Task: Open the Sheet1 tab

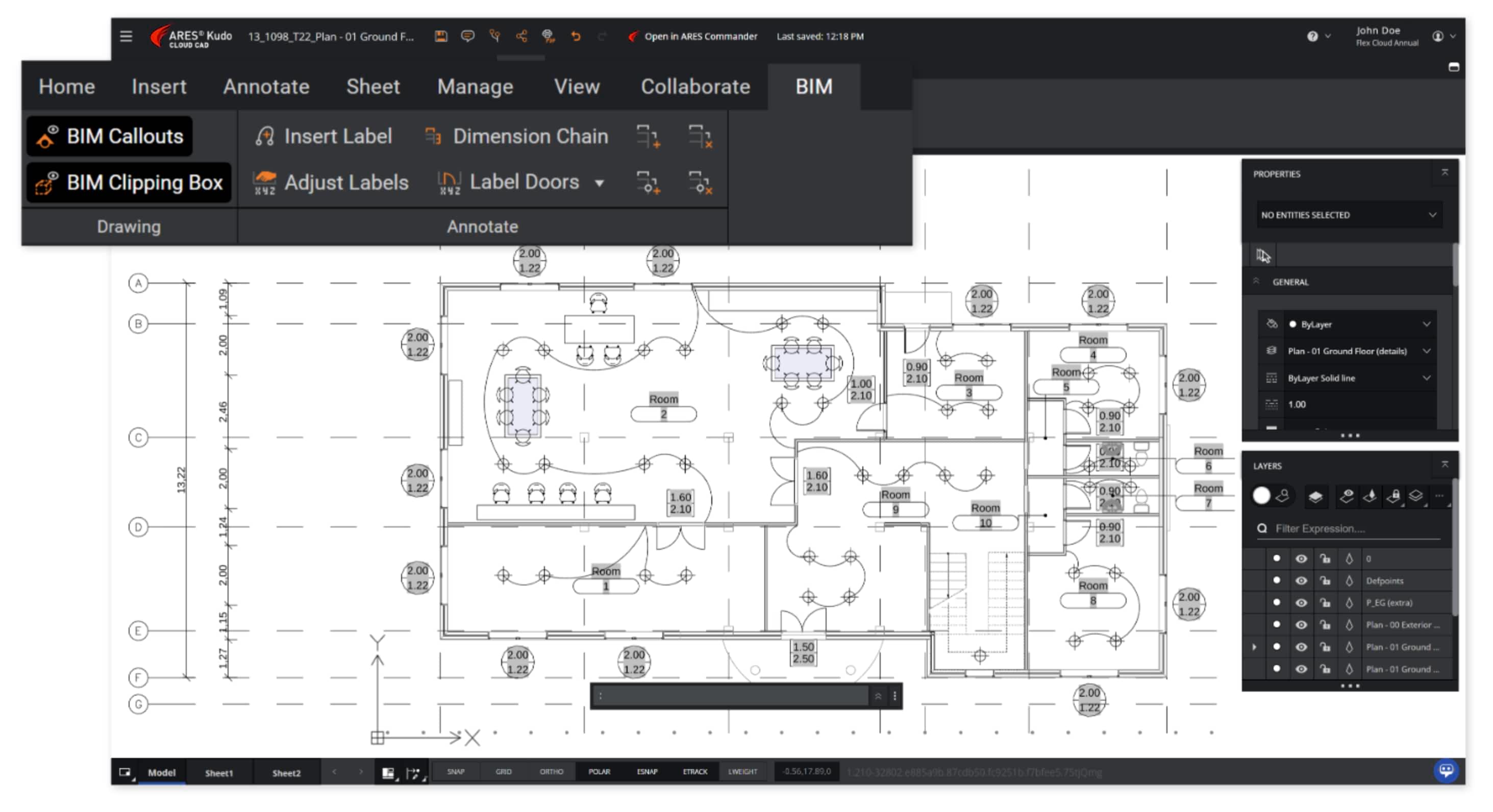Action: [218, 773]
